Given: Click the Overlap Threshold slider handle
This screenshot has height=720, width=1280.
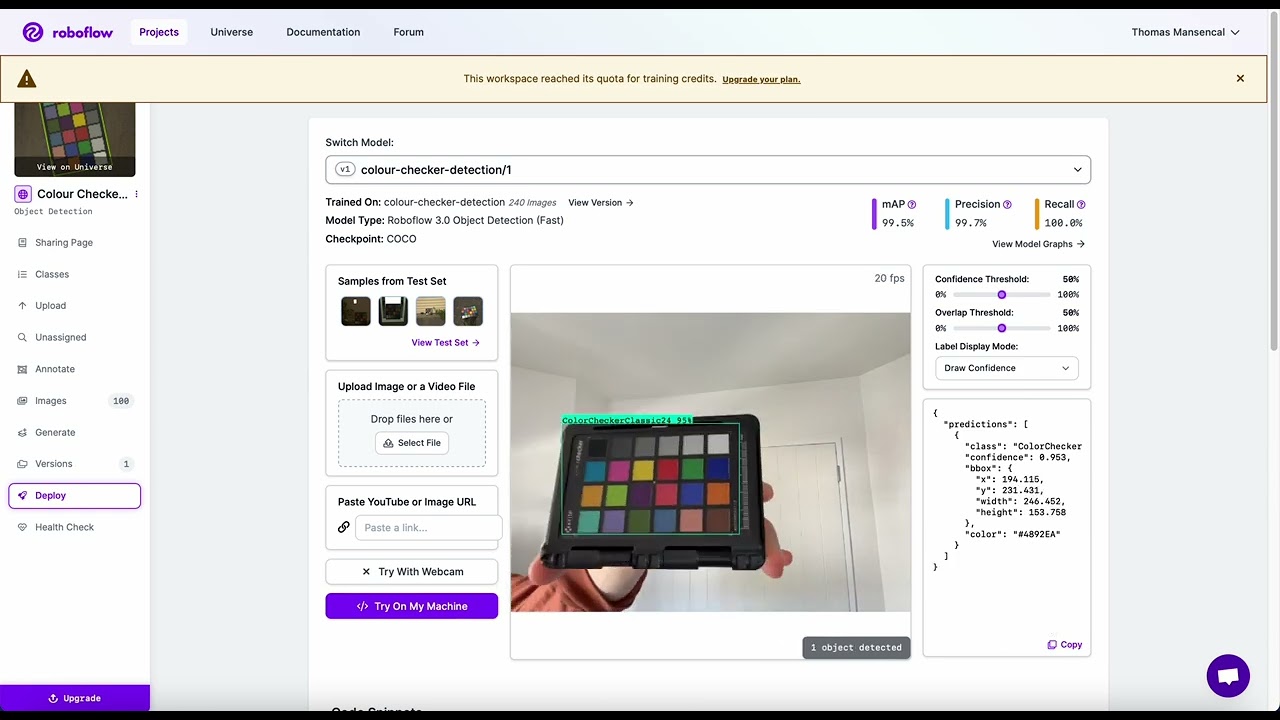Looking at the screenshot, I should (1002, 328).
